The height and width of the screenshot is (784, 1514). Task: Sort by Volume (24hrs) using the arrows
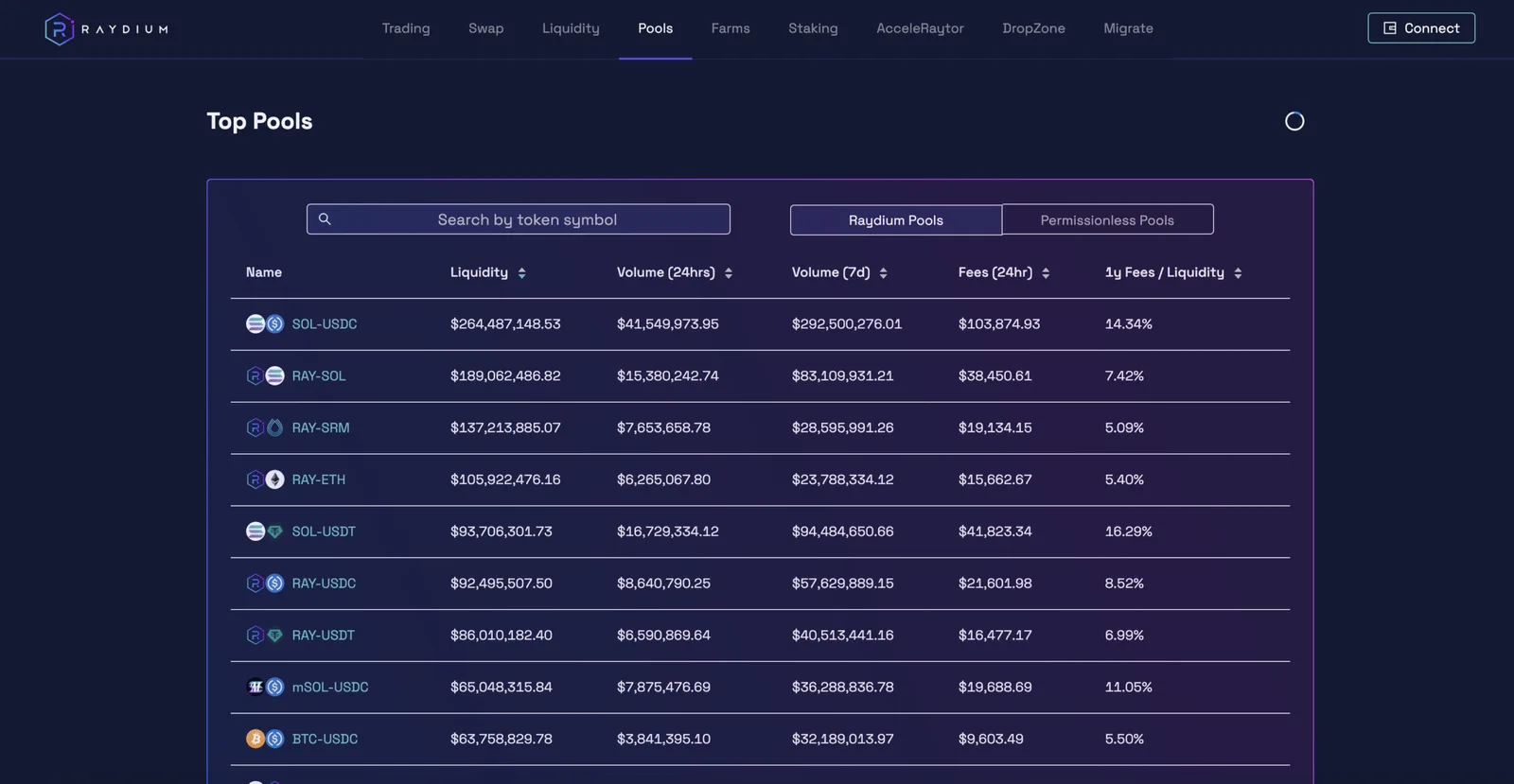point(729,273)
